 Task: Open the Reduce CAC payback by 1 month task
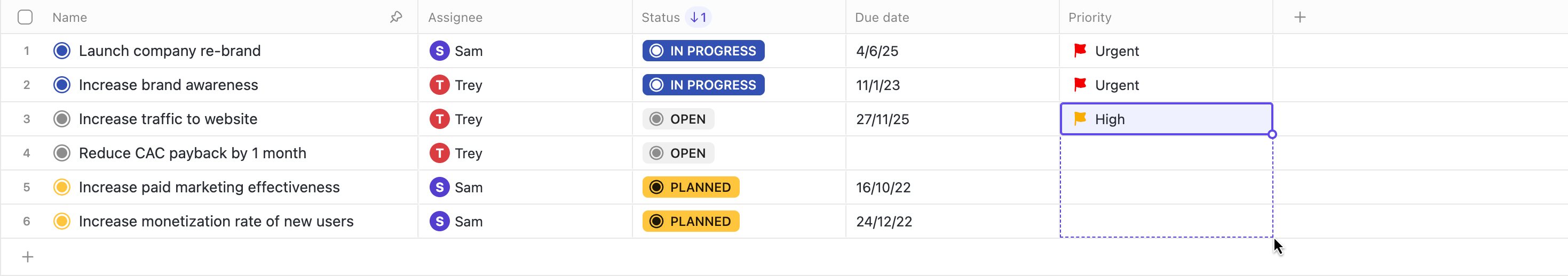point(192,153)
